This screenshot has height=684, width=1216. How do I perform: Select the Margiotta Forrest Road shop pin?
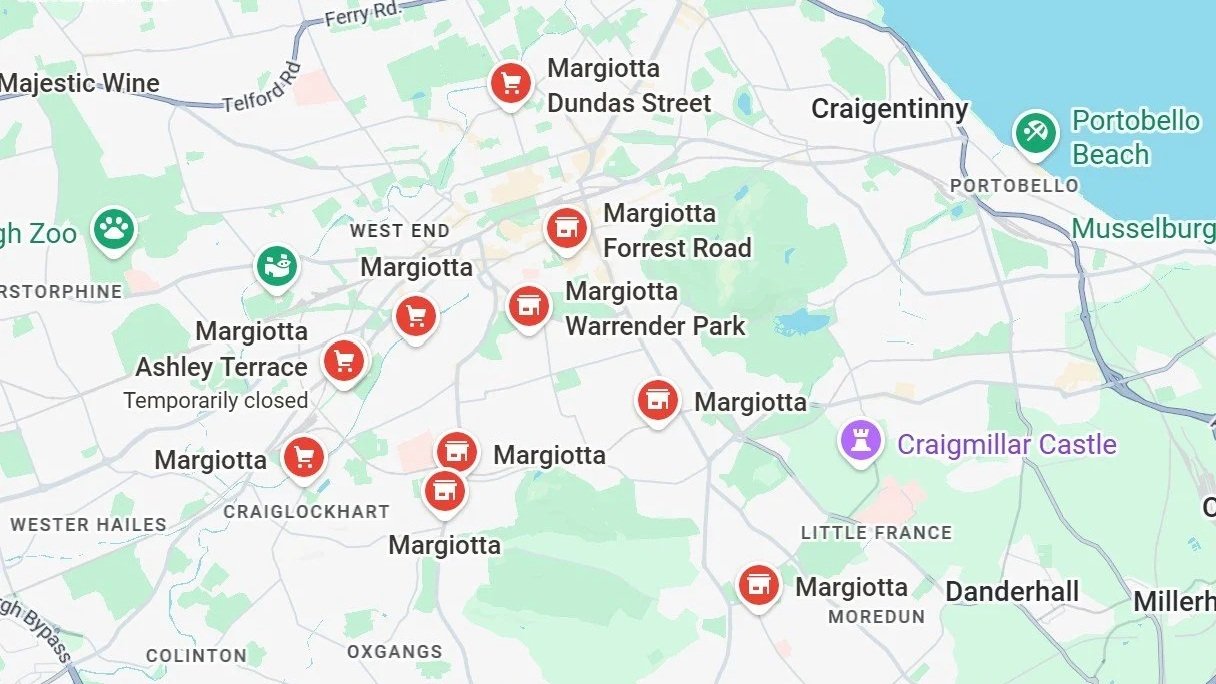(x=567, y=230)
